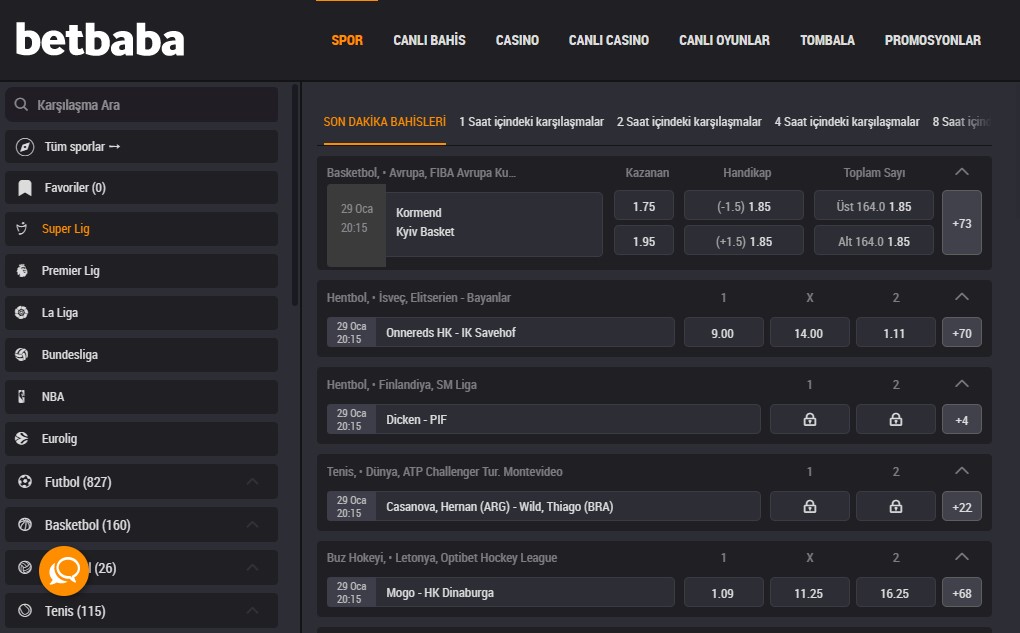
Task: Open CANLI OYUNLAR
Action: tap(724, 40)
